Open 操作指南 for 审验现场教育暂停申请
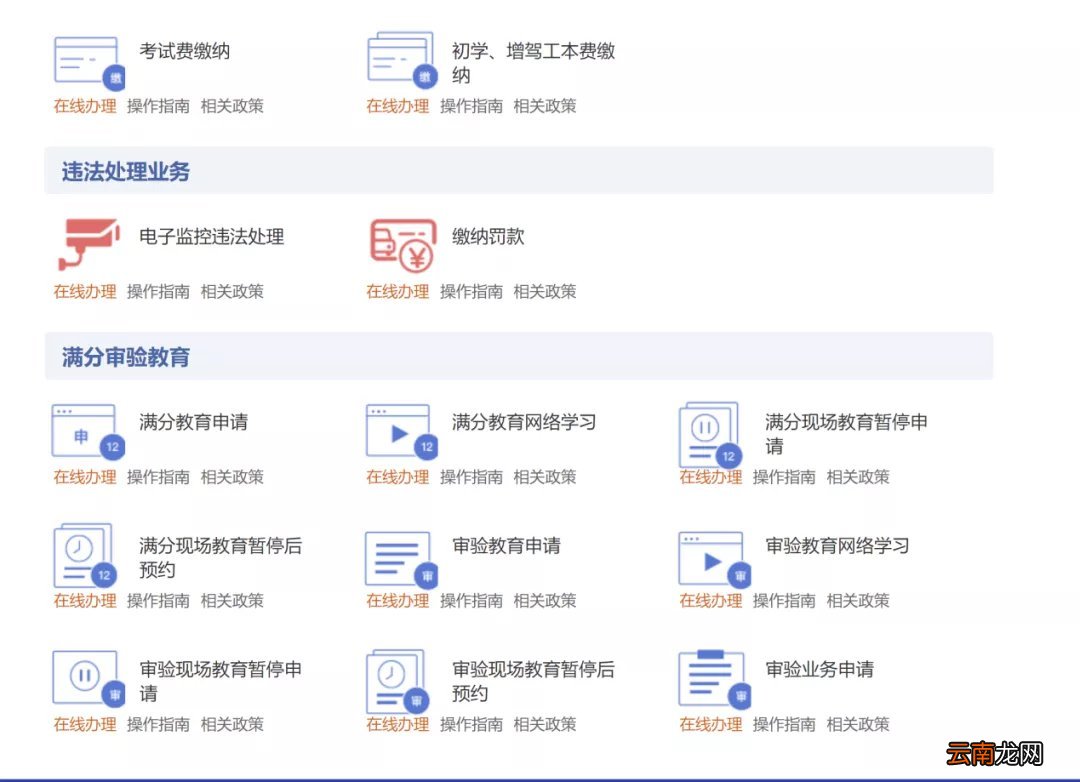This screenshot has height=782, width=1080. (158, 724)
